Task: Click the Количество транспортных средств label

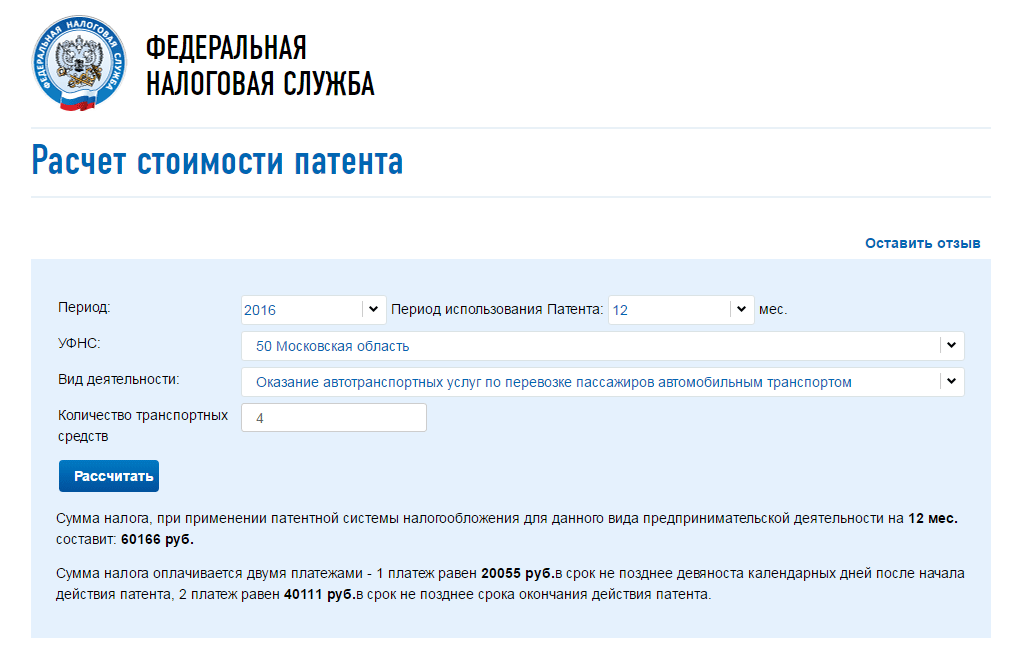Action: click(143, 426)
